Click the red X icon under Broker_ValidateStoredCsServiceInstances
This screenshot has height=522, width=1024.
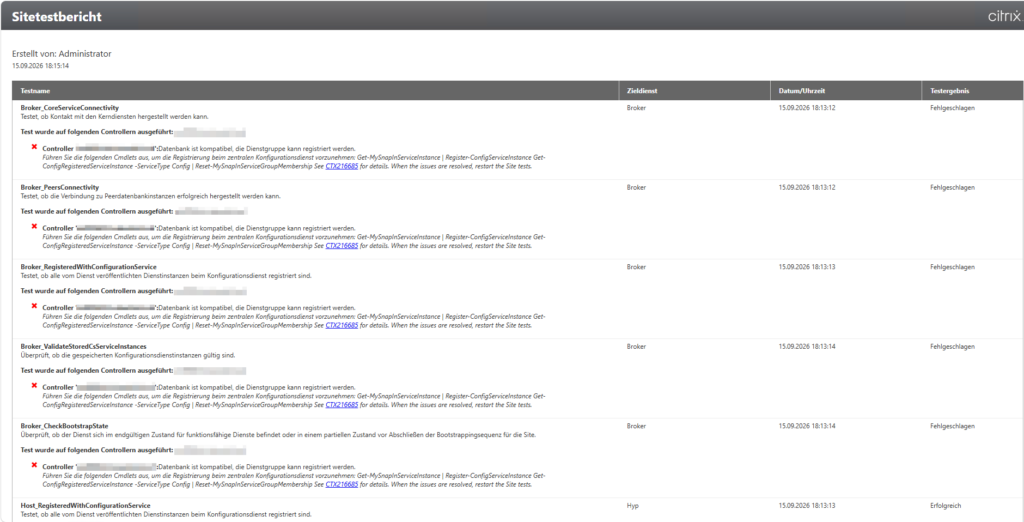(x=34, y=385)
